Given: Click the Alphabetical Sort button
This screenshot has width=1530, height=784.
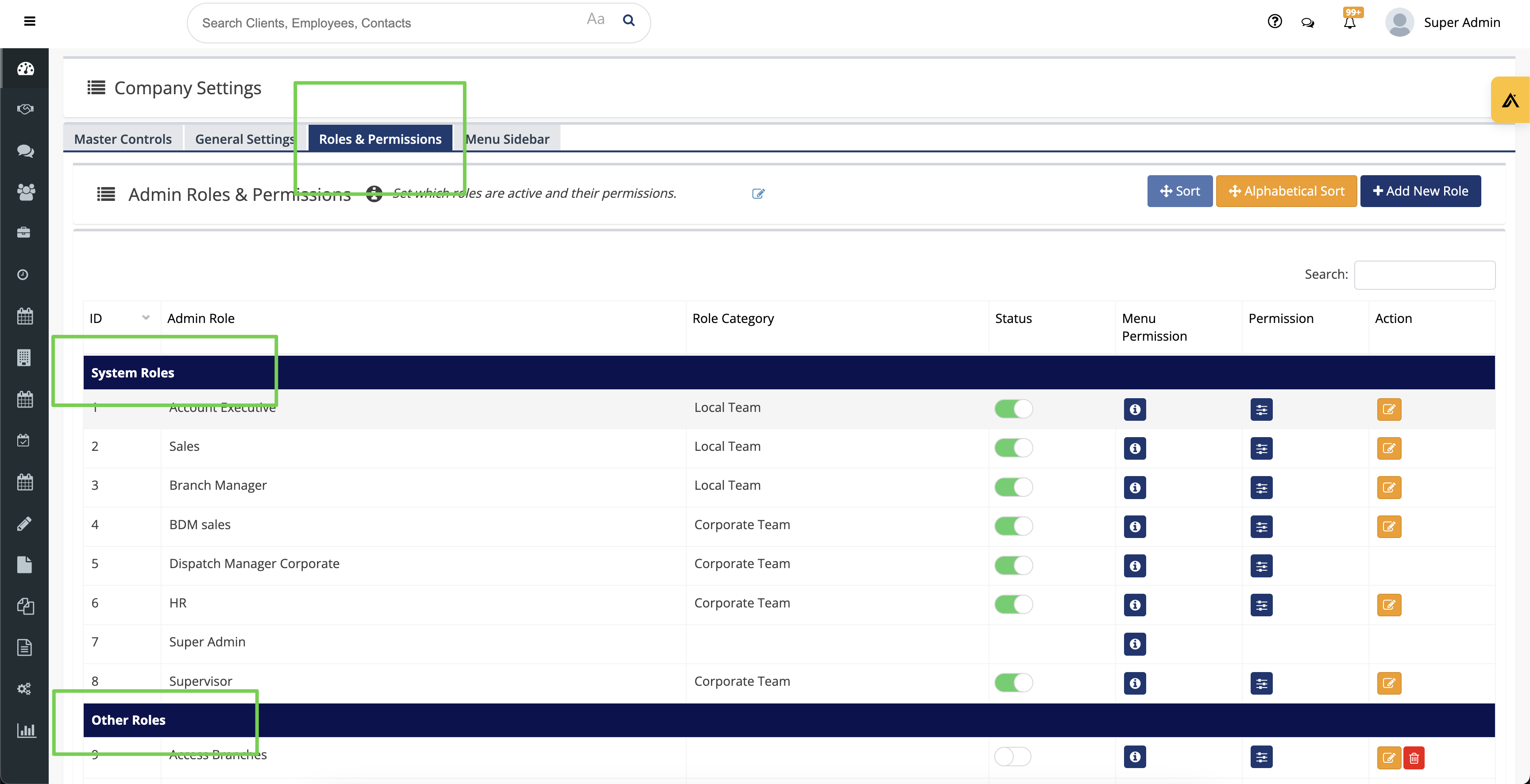Looking at the screenshot, I should [1286, 191].
